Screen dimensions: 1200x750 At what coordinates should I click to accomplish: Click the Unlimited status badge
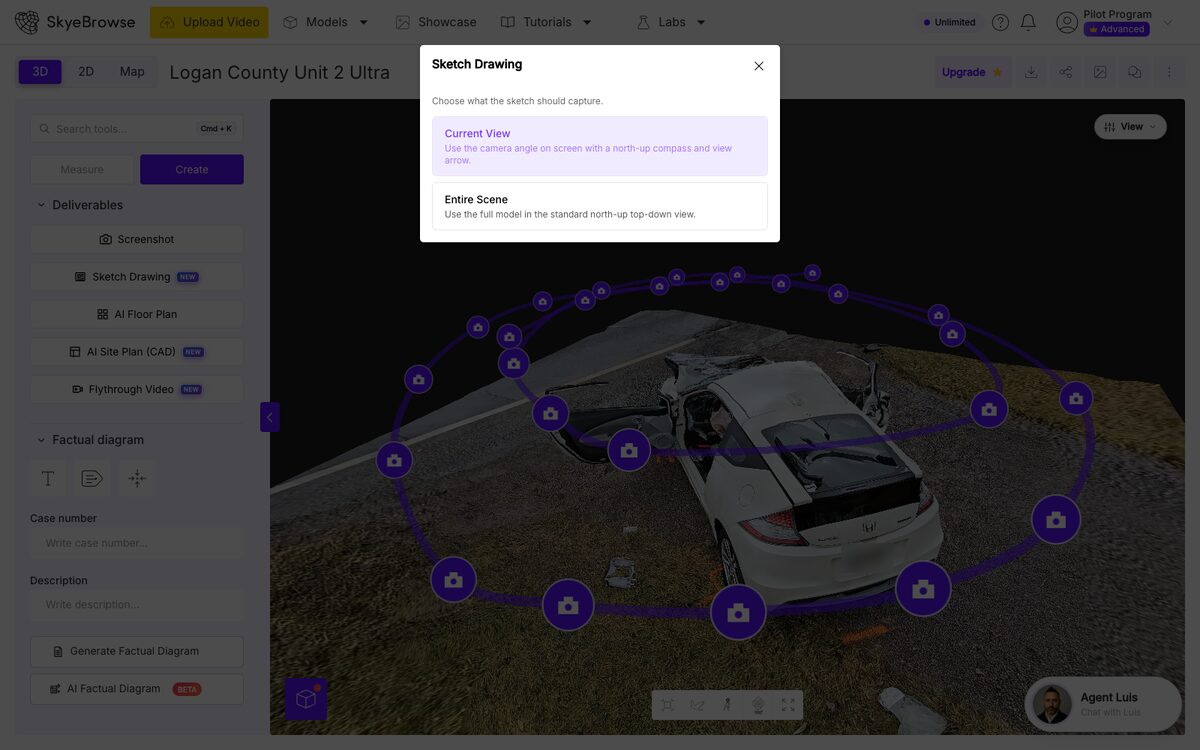(x=949, y=22)
